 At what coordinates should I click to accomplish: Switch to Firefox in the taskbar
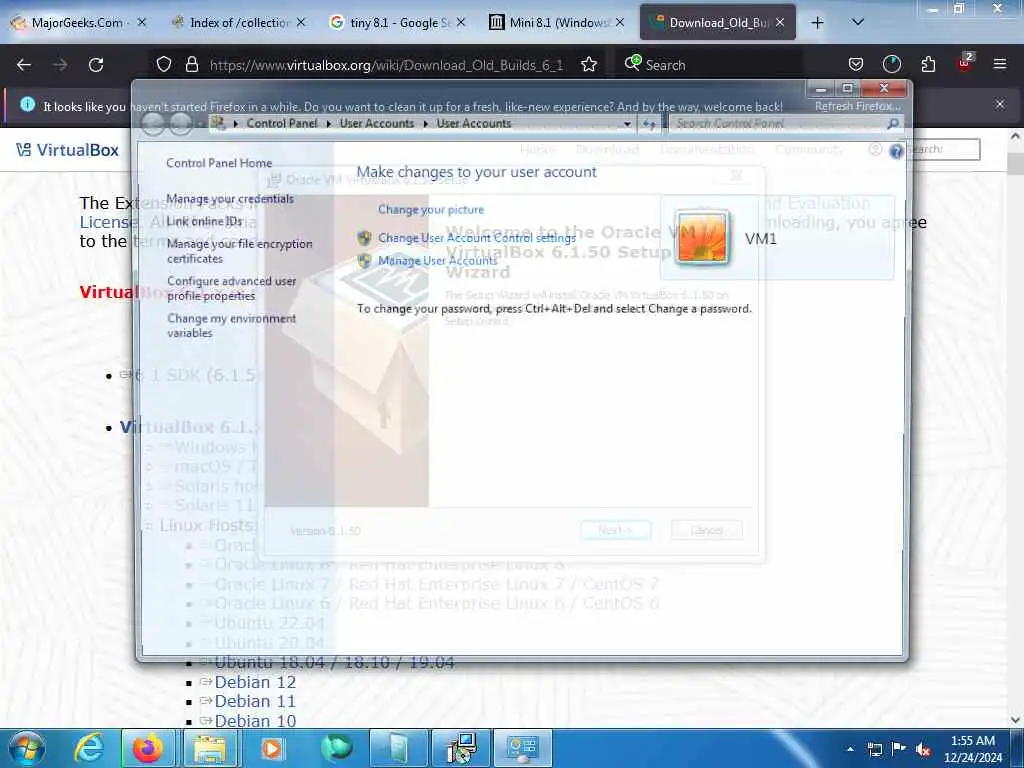point(148,748)
